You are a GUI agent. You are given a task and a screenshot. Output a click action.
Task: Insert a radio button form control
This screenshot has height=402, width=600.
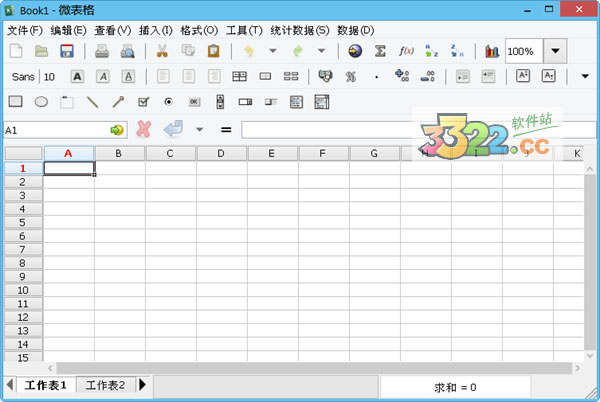click(168, 102)
